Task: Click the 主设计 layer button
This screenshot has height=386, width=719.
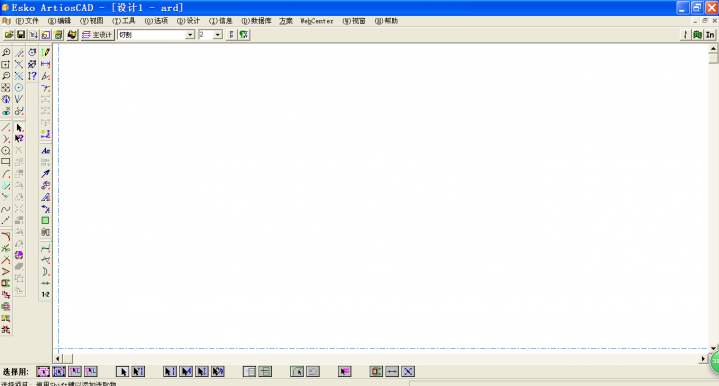Action: click(x=97, y=35)
